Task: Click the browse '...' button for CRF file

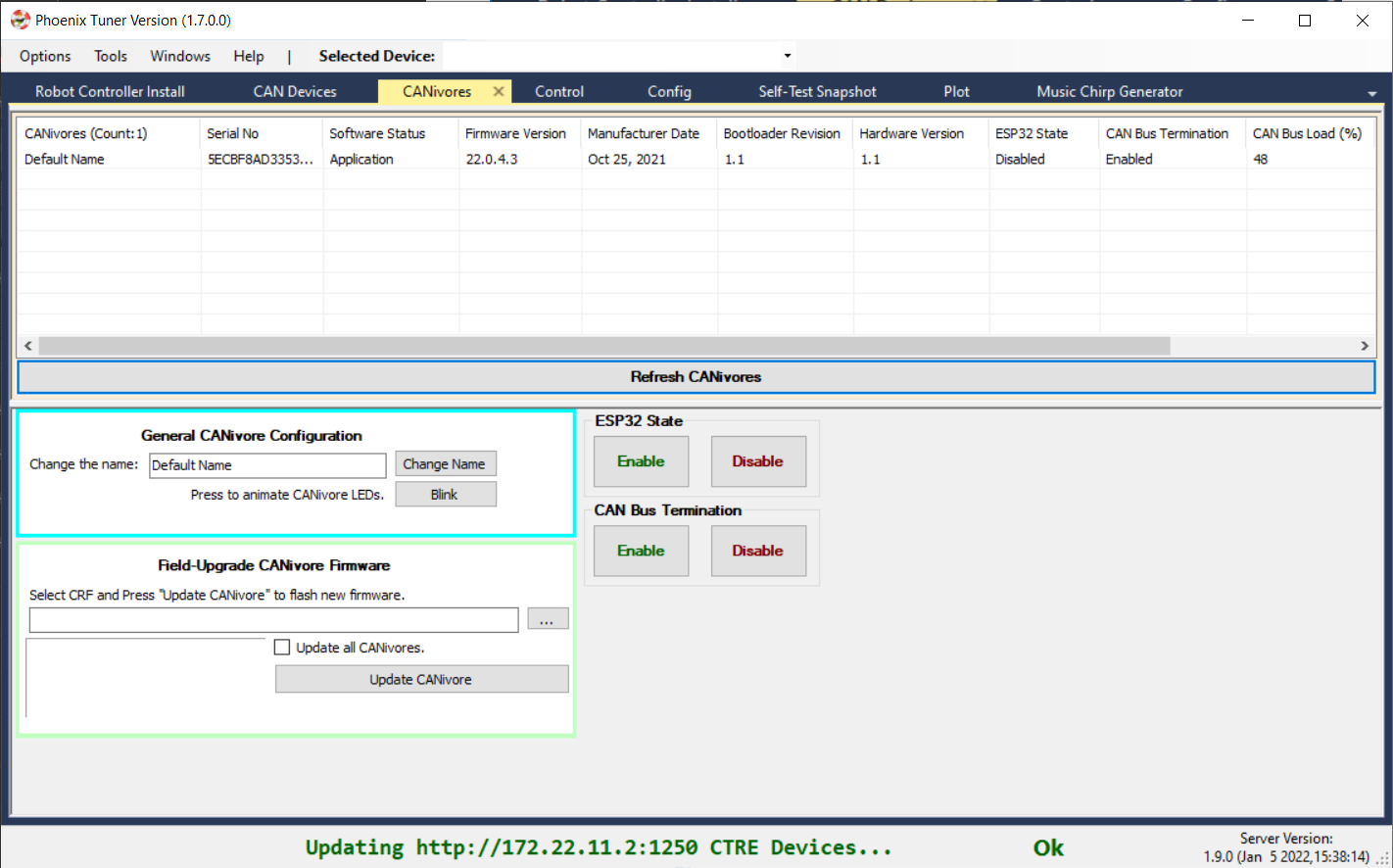Action: pos(548,619)
